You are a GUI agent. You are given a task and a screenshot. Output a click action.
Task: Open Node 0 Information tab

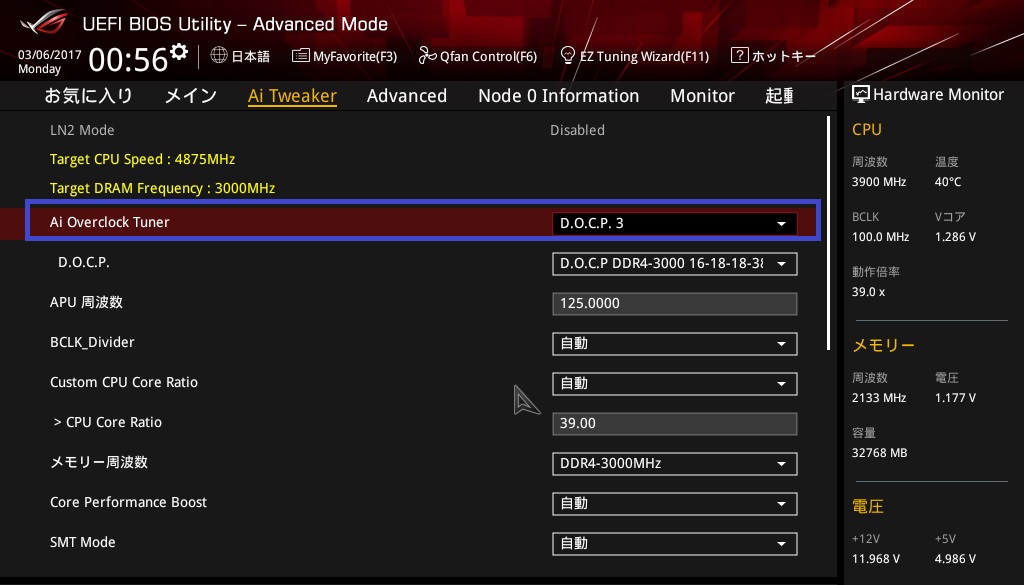click(x=558, y=95)
